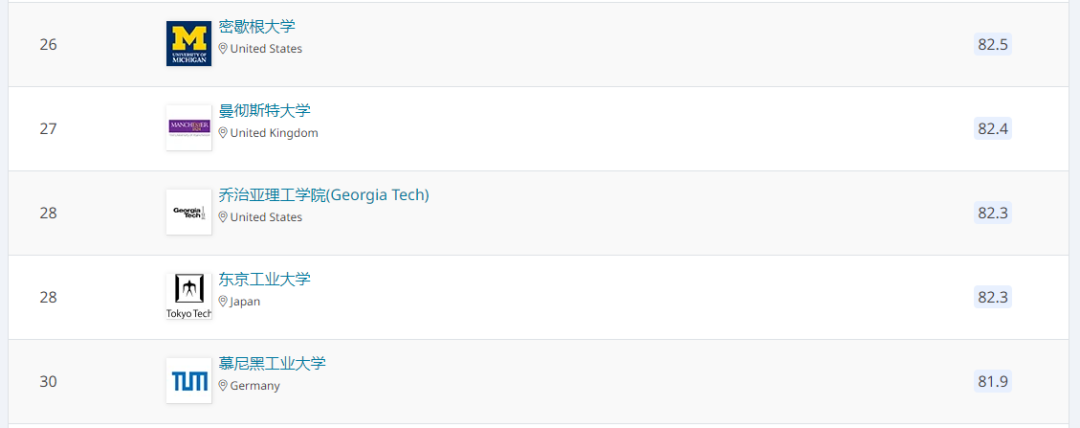
Task: Click the Tokyo Tech logo thumbnail
Action: pos(189,296)
